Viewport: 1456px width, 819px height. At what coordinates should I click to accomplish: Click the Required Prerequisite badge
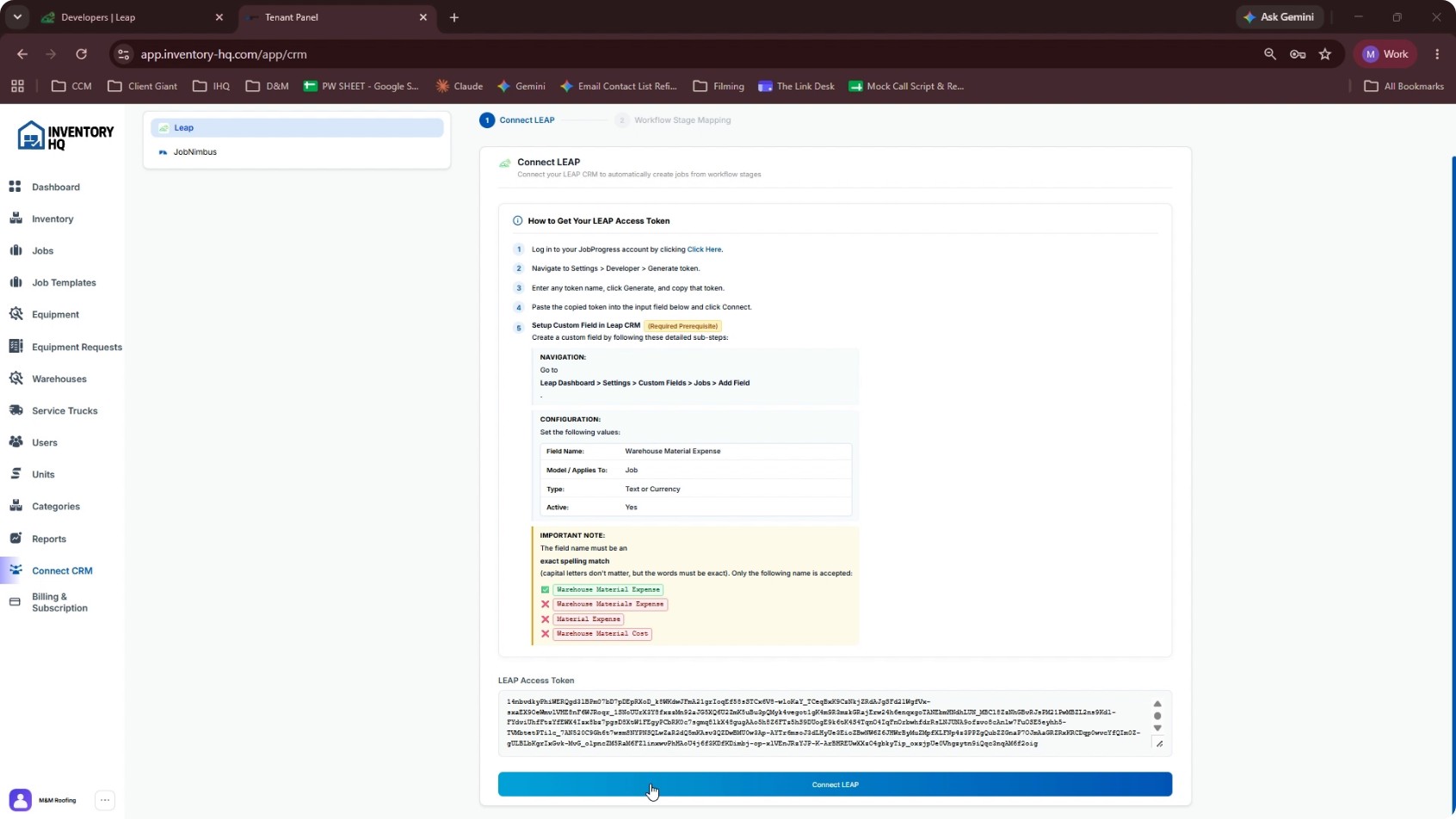(x=682, y=326)
